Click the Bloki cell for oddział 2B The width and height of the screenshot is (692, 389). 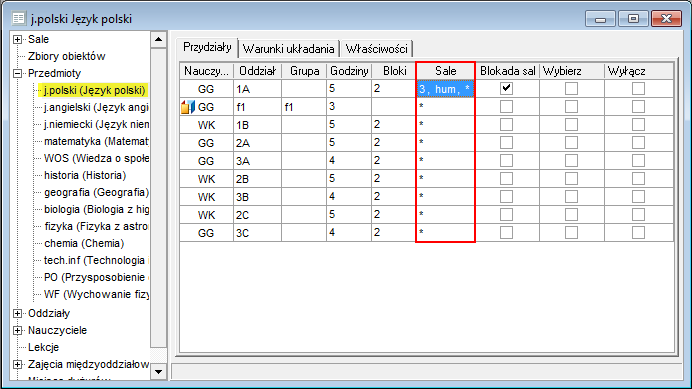pyautogui.click(x=393, y=178)
